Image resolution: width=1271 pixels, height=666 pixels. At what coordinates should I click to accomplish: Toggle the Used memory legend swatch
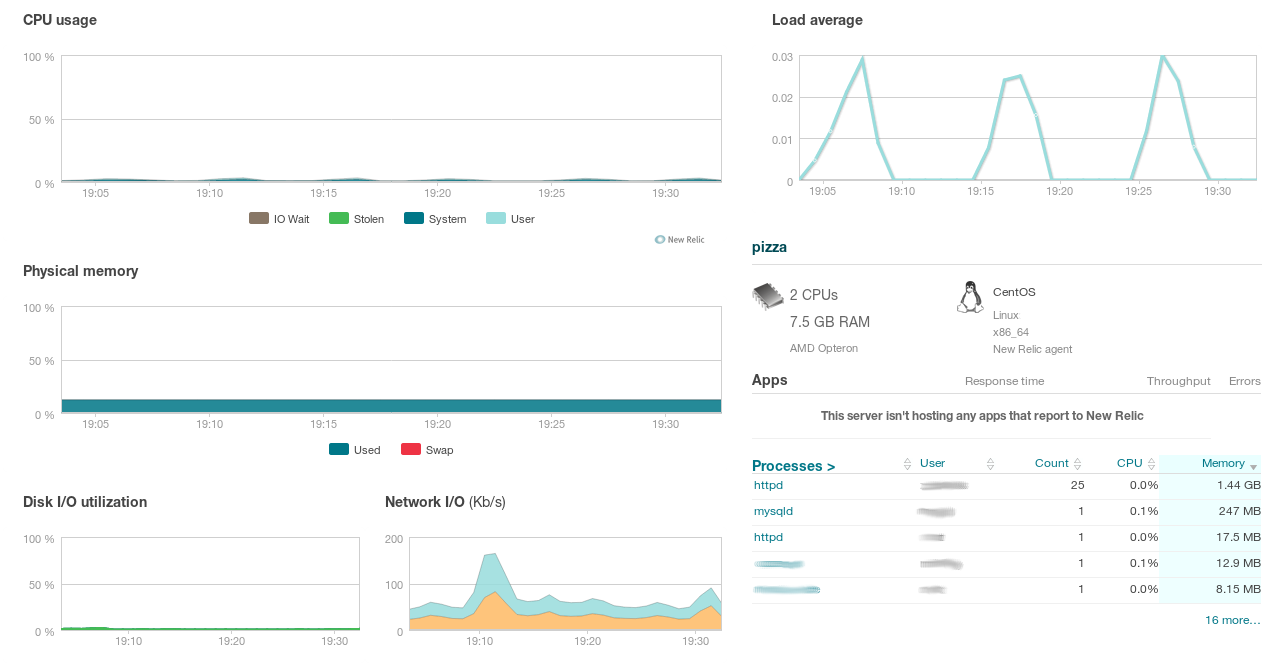pos(338,449)
